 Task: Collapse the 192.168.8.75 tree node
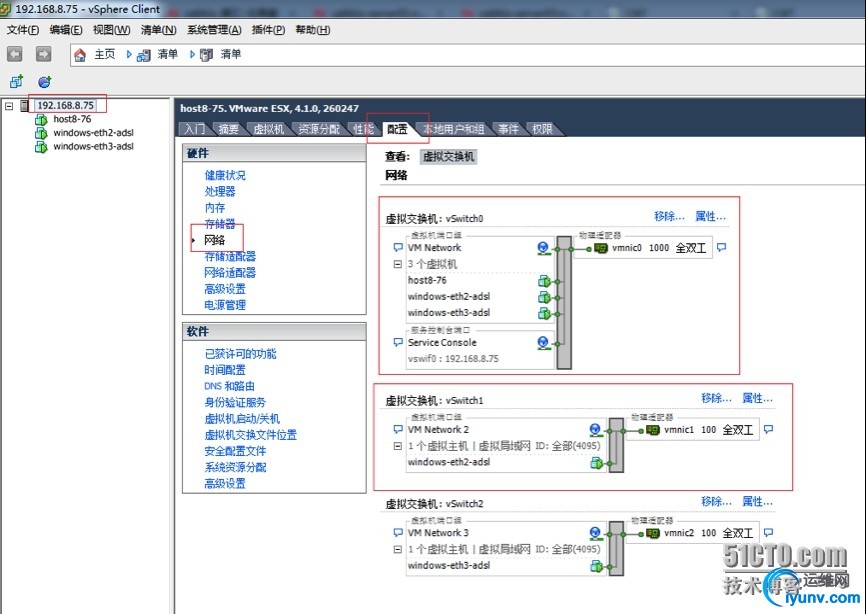pyautogui.click(x=9, y=105)
